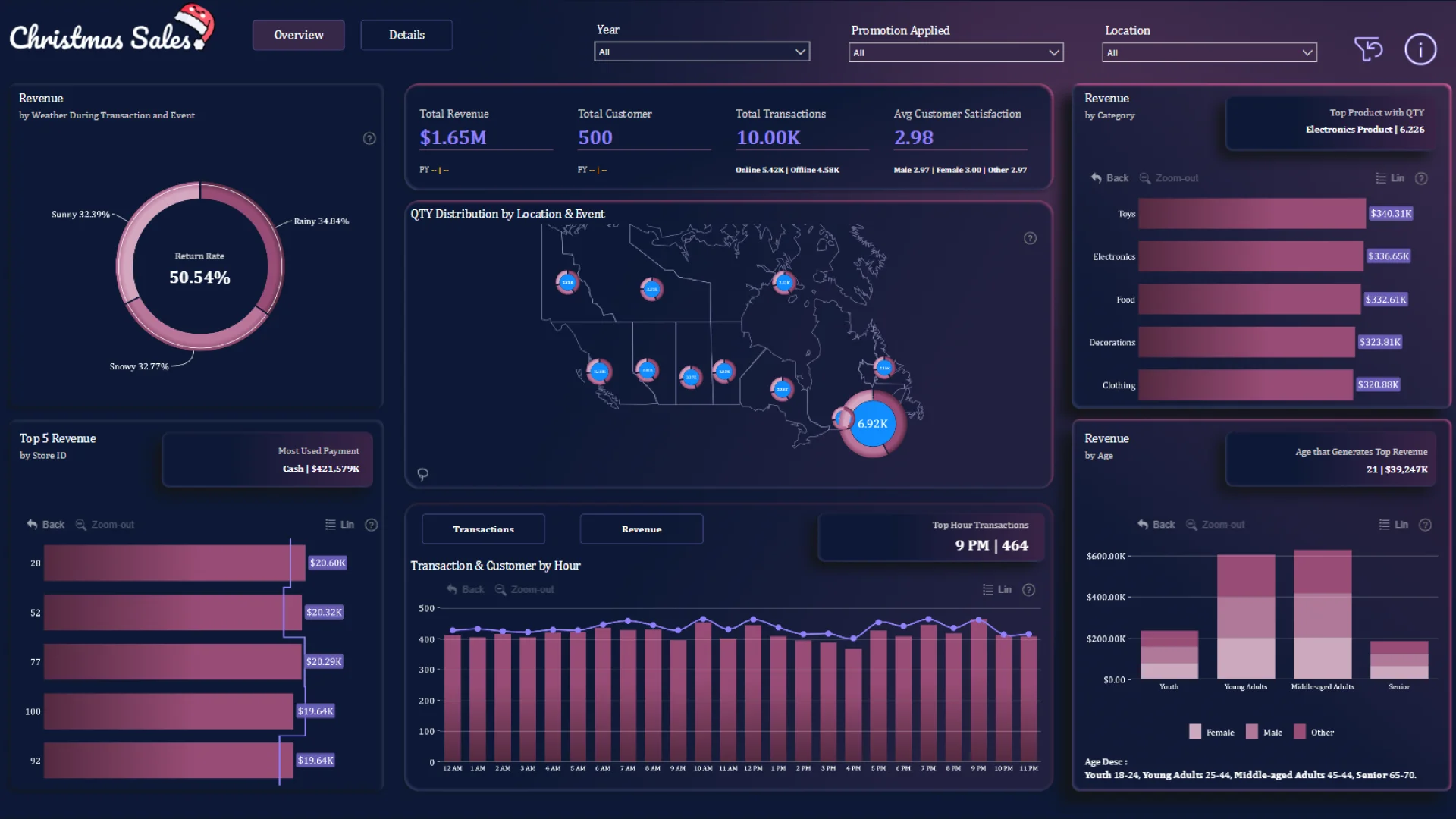Click lasso select icon on map
1456x819 pixels.
[423, 474]
